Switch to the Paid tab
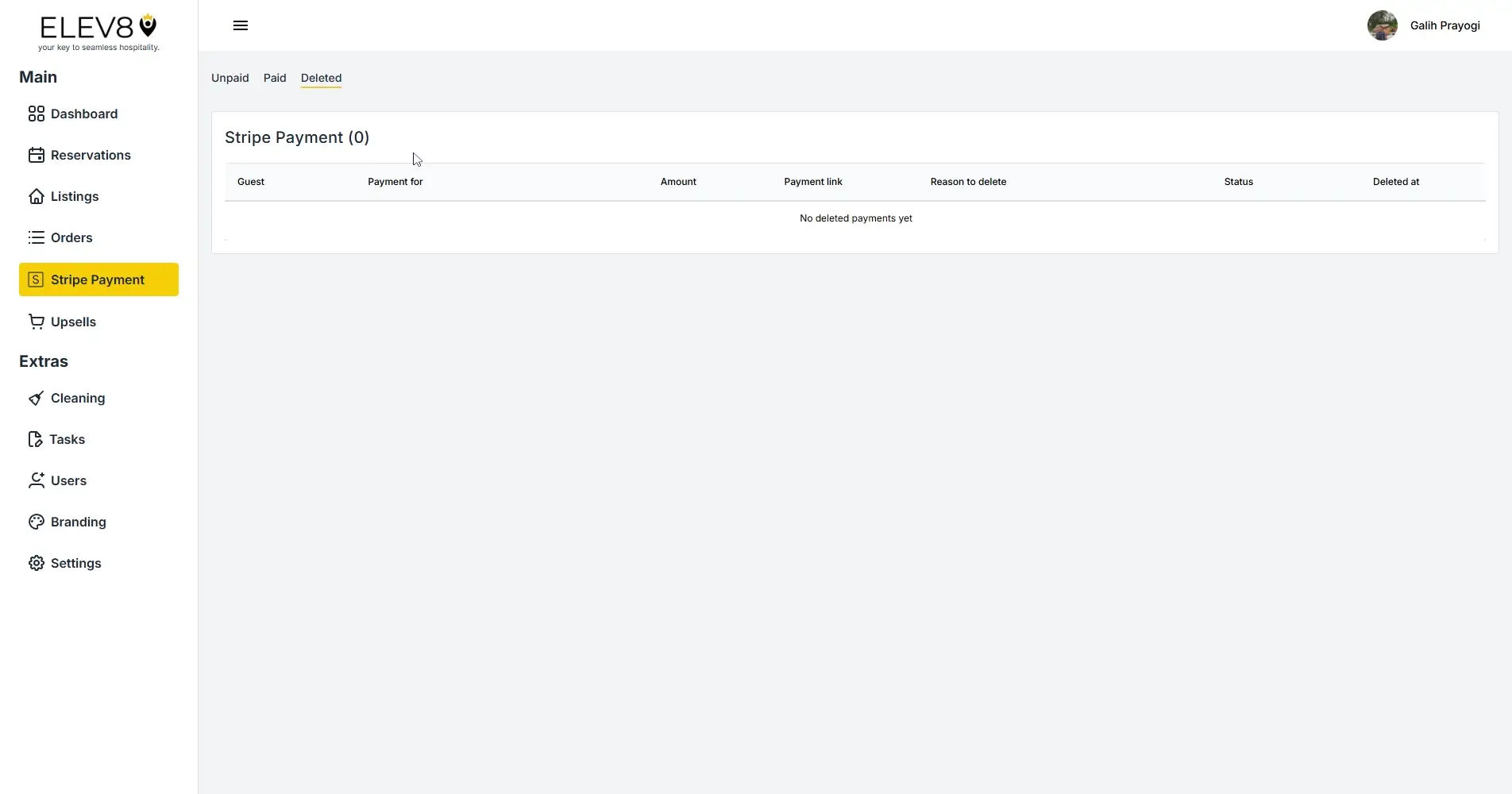This screenshot has height=794, width=1512. coord(274,78)
